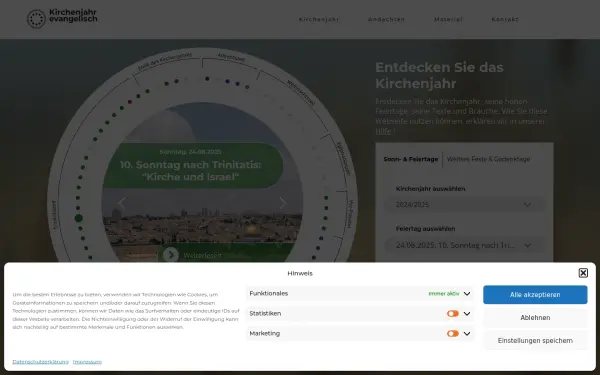
Task: Click the 'immer aktiv' label for Funktionales
Action: tap(443, 293)
